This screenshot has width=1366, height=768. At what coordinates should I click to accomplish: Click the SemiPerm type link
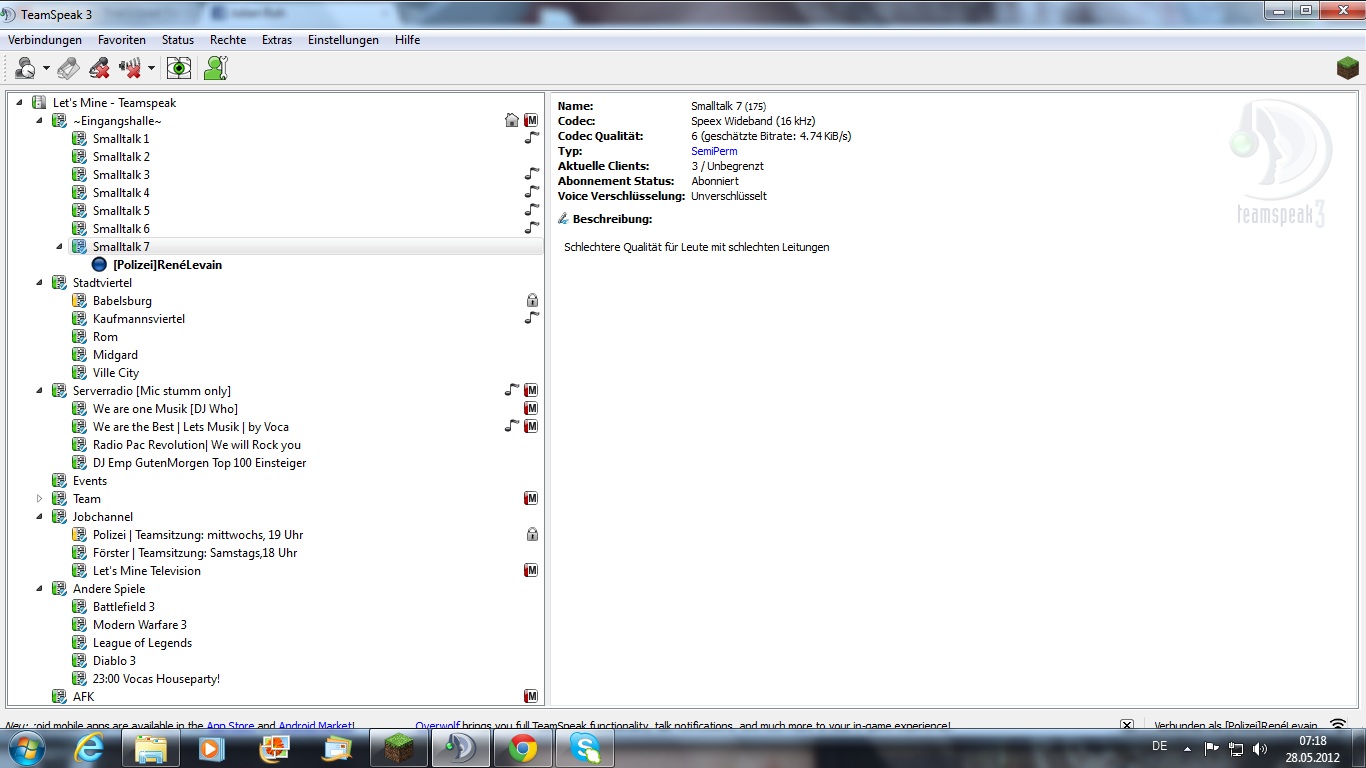pos(714,151)
